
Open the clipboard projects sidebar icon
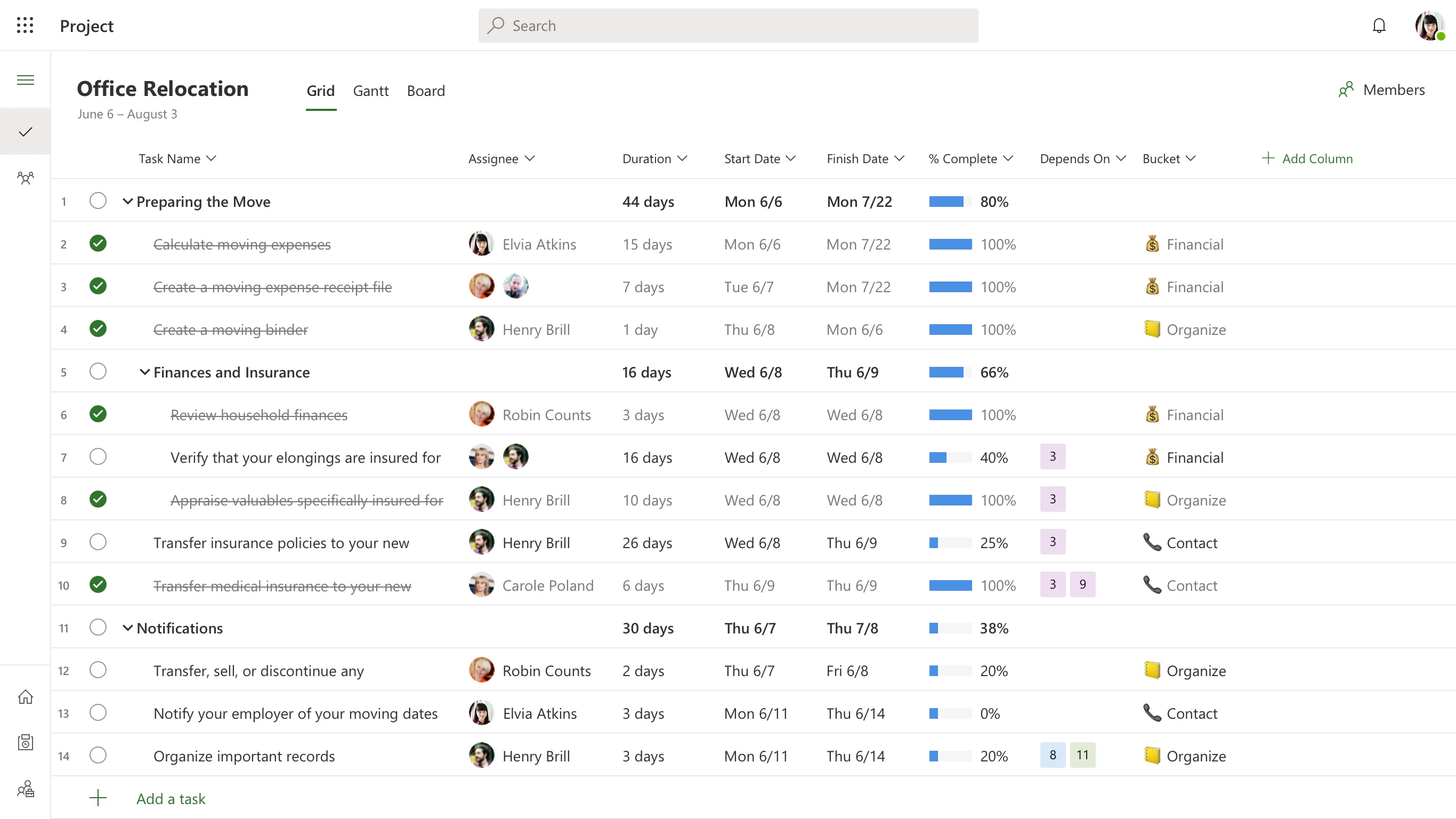pyautogui.click(x=26, y=742)
